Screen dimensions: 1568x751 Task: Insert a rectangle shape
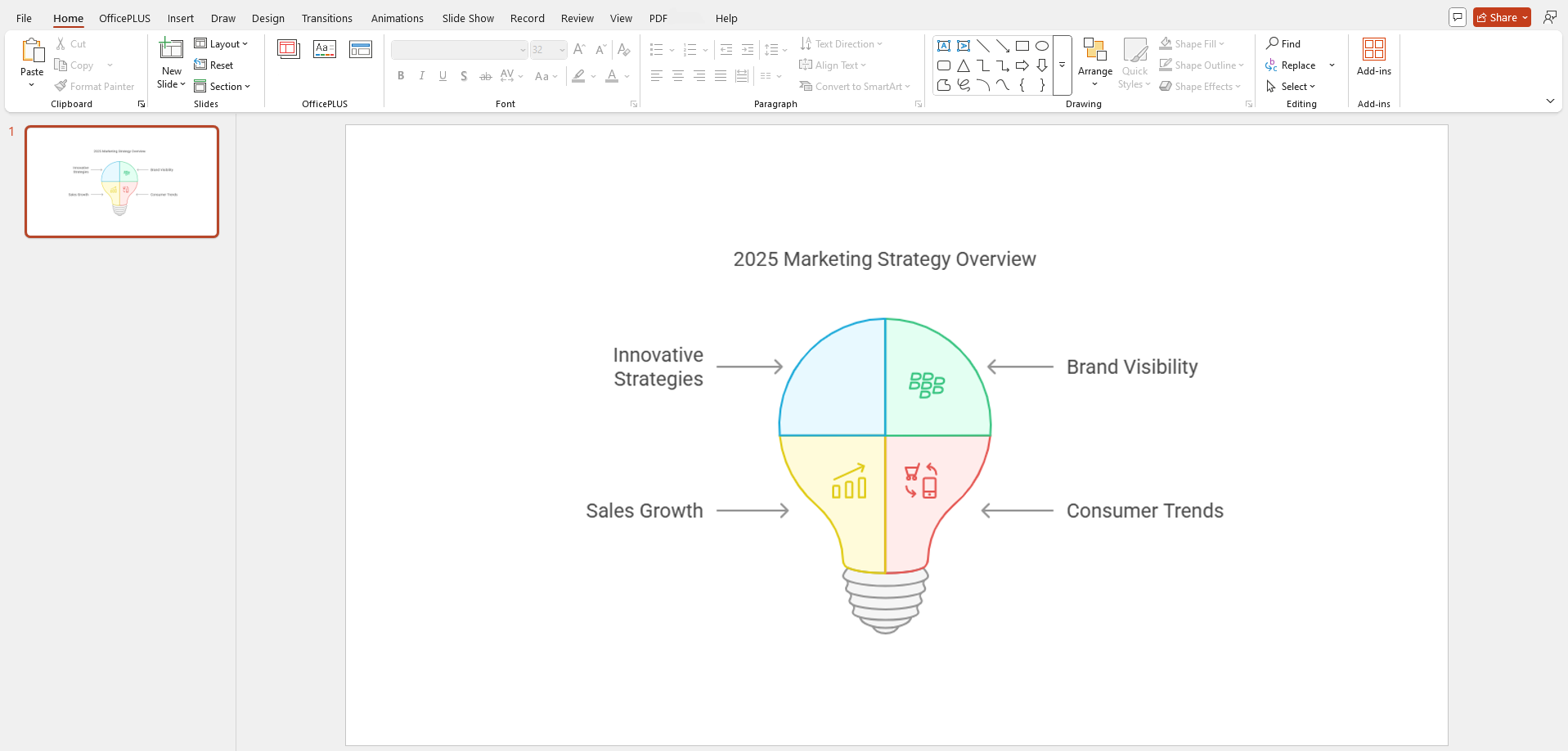point(1022,46)
